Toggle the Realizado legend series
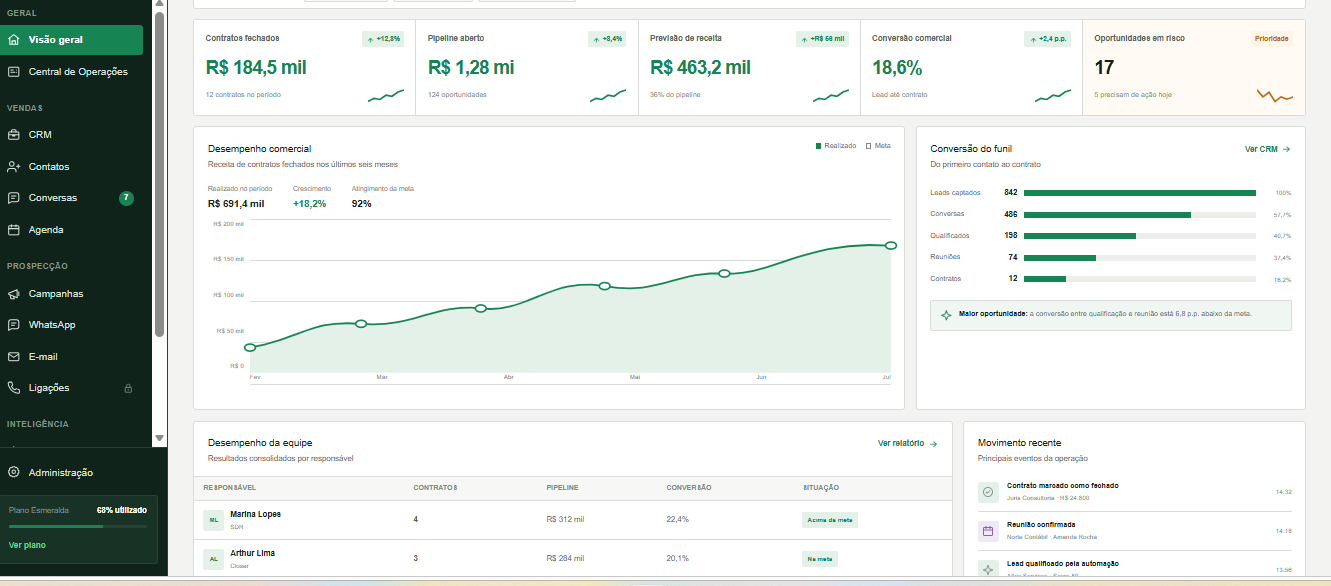The width and height of the screenshot is (1331, 586). pos(836,146)
